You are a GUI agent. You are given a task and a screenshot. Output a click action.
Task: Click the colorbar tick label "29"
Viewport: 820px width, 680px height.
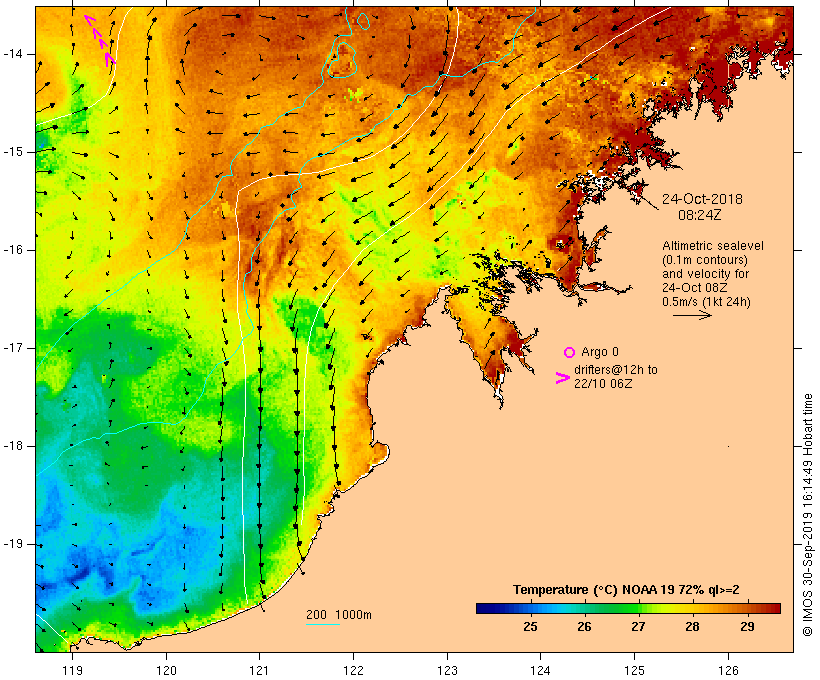(747, 626)
